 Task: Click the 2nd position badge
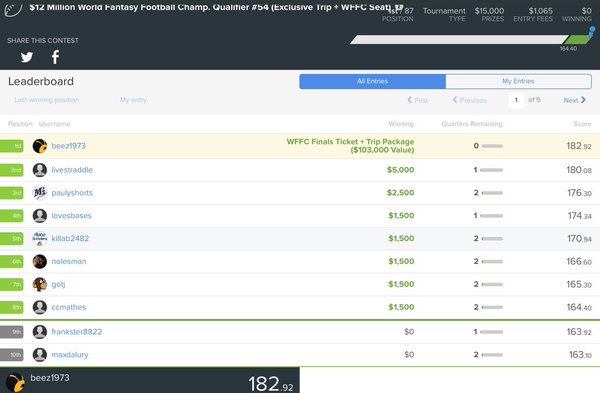[x=11, y=170]
